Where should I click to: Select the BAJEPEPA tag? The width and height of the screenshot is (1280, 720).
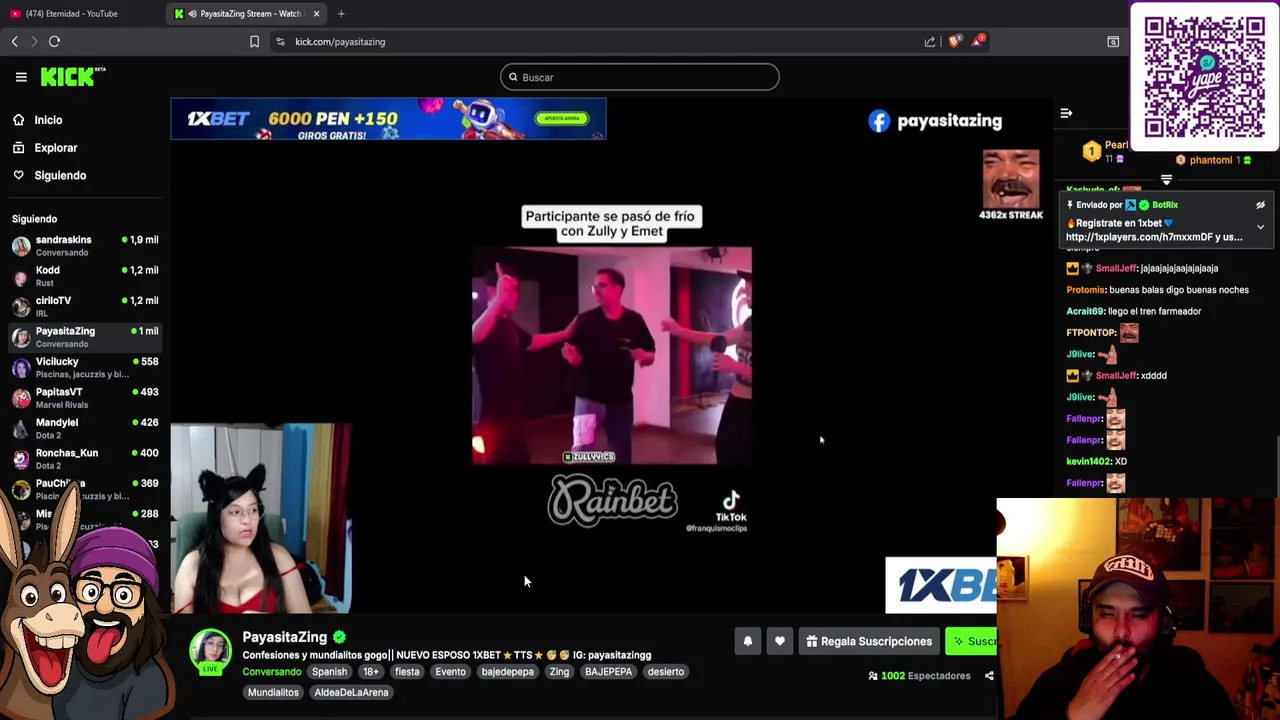click(609, 672)
